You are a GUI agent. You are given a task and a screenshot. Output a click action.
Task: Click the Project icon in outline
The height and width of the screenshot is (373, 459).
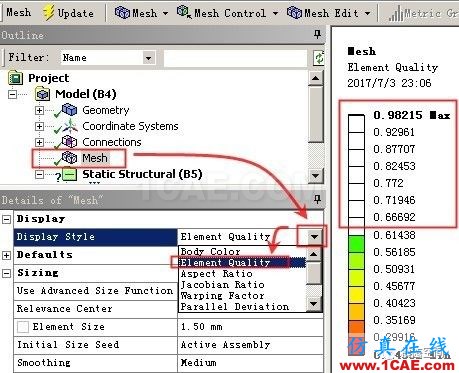tap(15, 78)
